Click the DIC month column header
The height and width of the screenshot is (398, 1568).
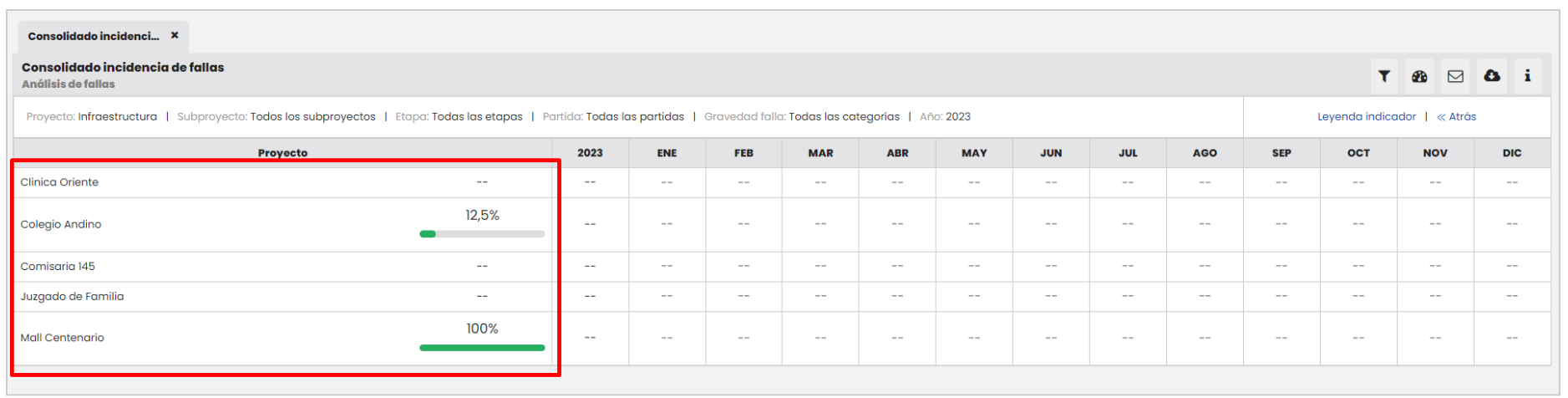coord(1511,153)
